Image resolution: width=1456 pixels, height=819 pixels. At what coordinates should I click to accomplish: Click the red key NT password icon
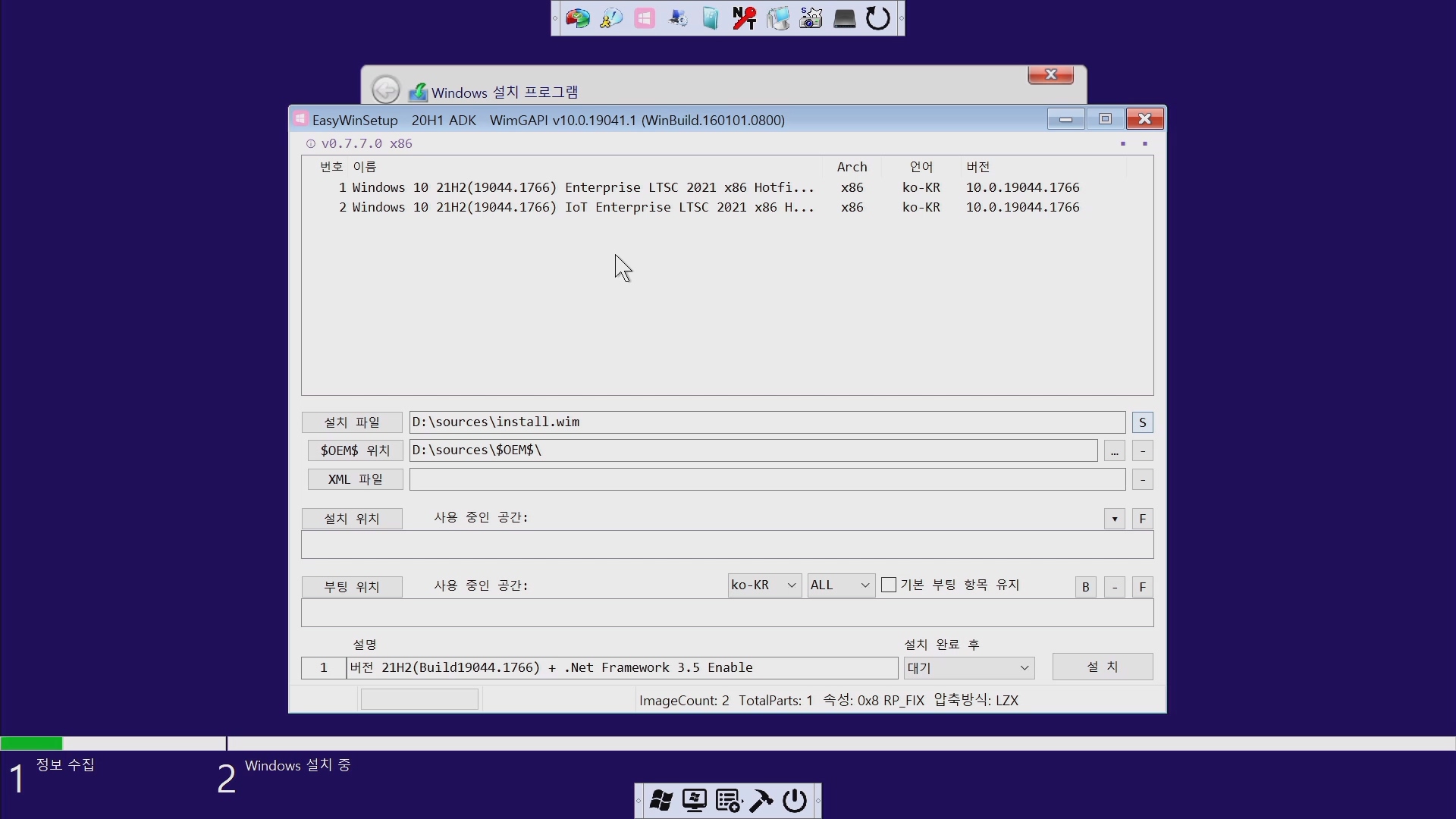point(744,18)
